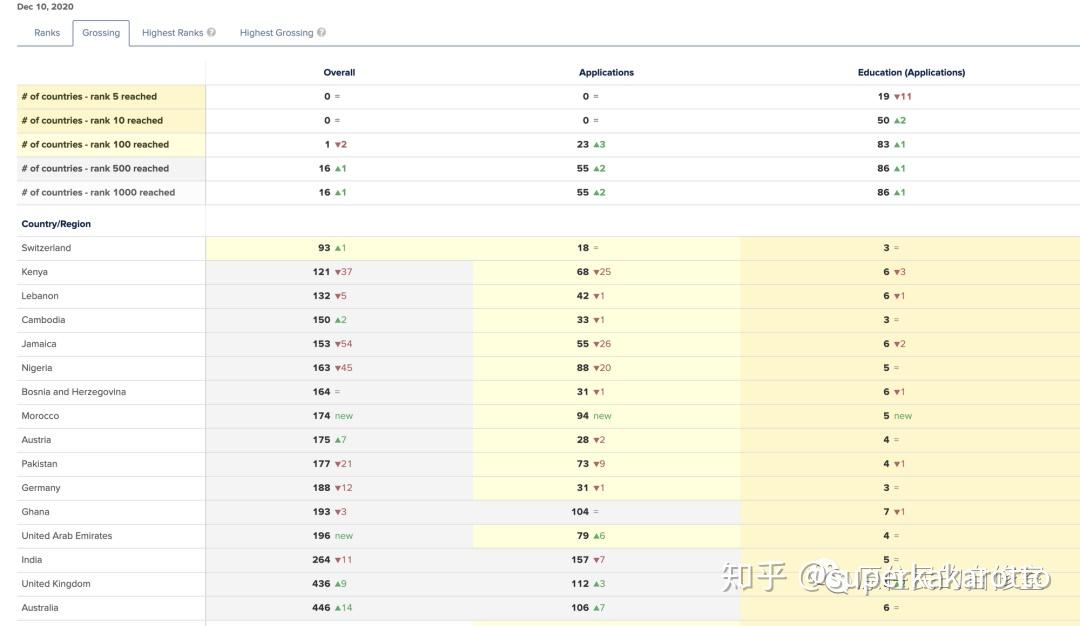Click Jamaica's 54-rank drop indicator

345,343
